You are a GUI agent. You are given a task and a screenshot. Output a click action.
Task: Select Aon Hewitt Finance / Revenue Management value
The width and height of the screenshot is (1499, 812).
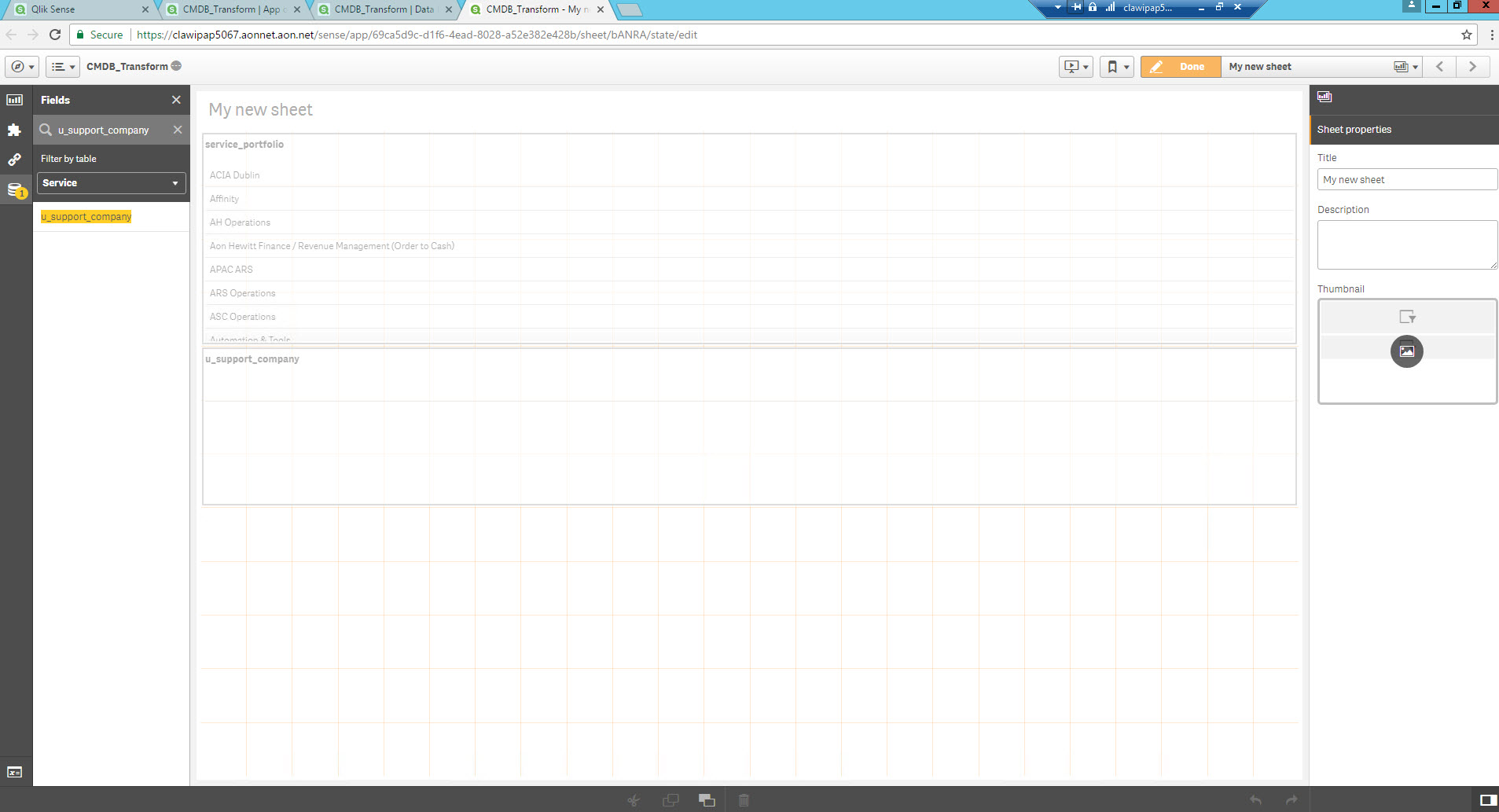click(x=748, y=246)
